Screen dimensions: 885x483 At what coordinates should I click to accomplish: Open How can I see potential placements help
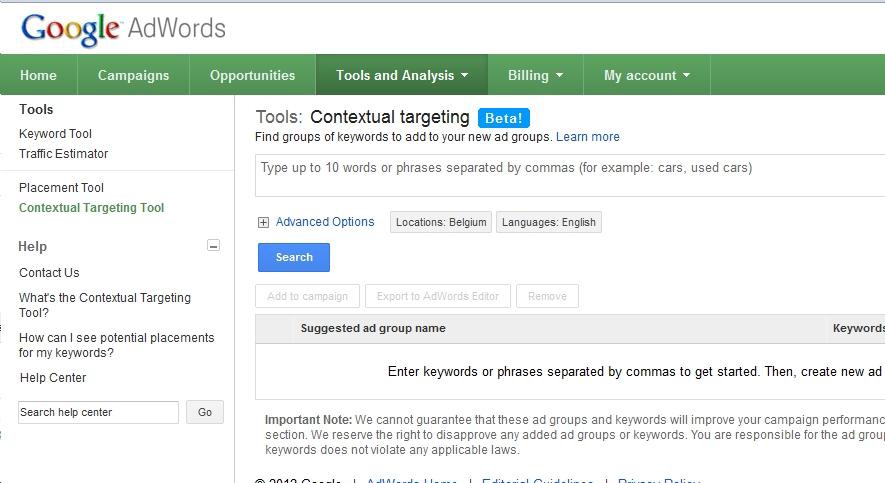116,345
